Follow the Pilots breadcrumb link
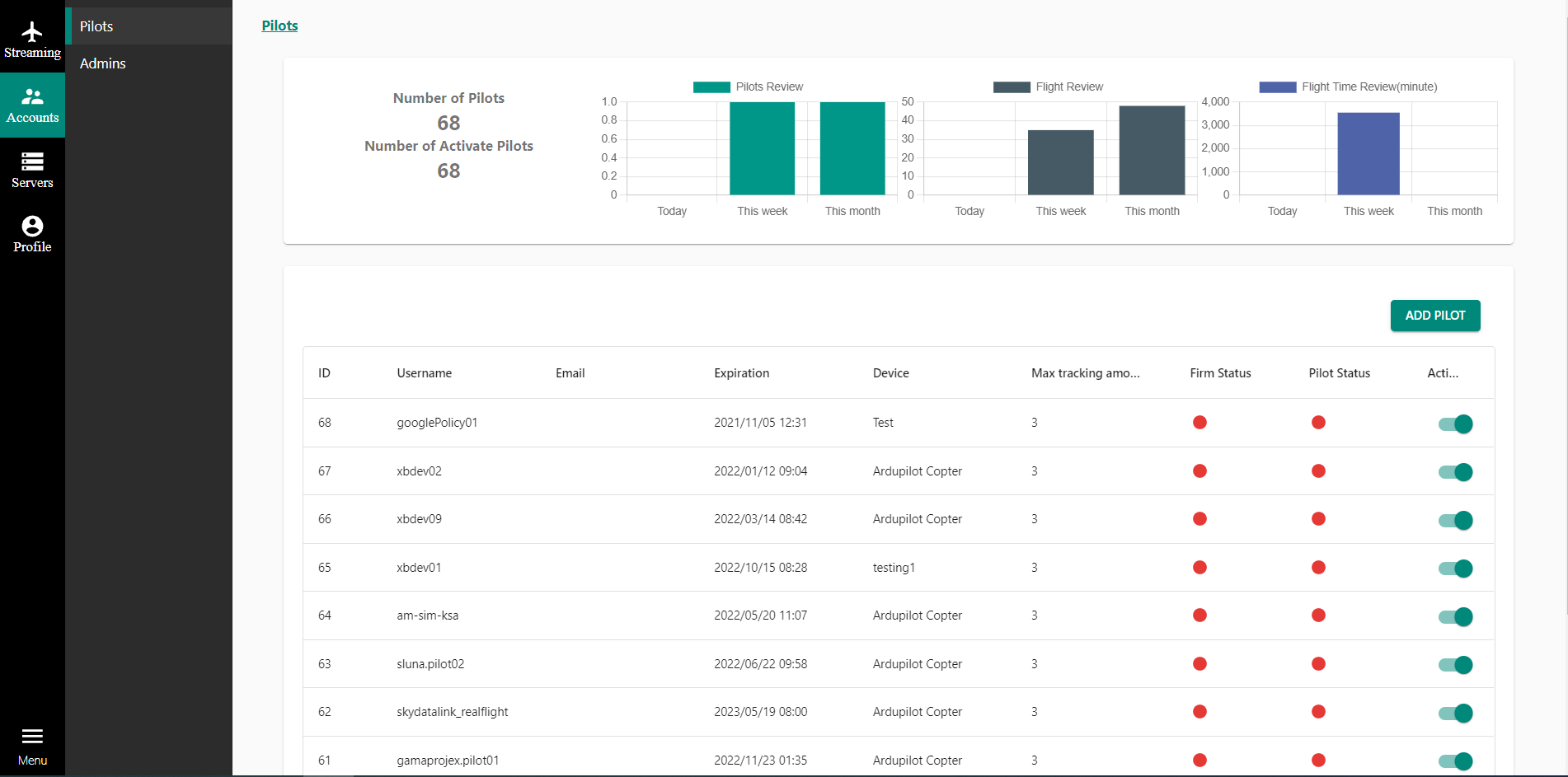Screen dimensions: 1568x777 (x=279, y=26)
